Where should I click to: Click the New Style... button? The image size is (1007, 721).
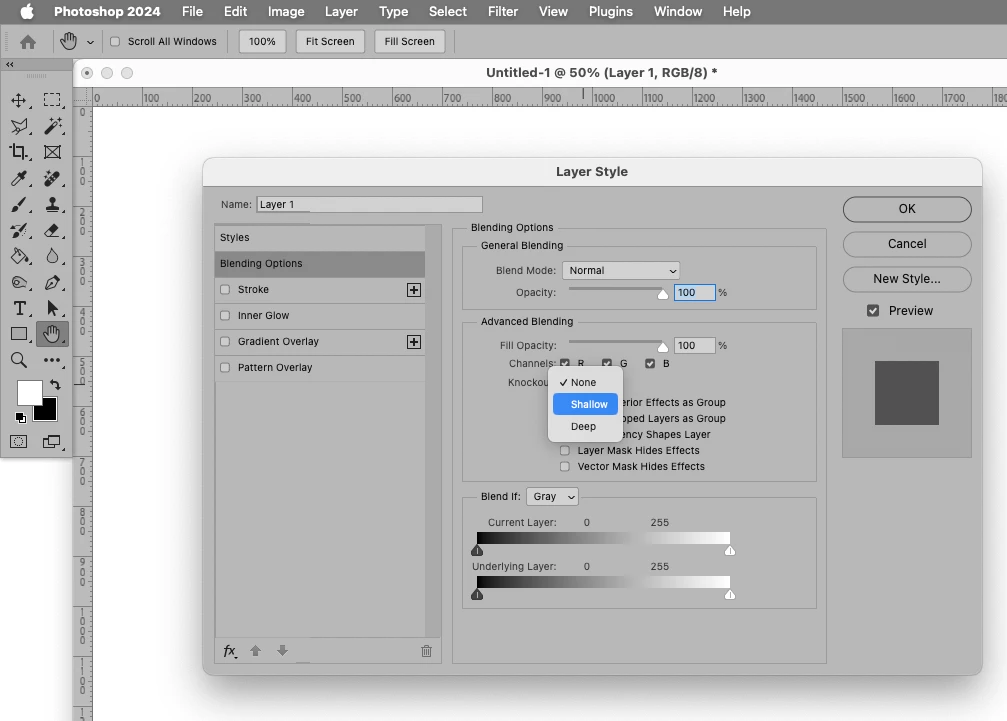(907, 279)
